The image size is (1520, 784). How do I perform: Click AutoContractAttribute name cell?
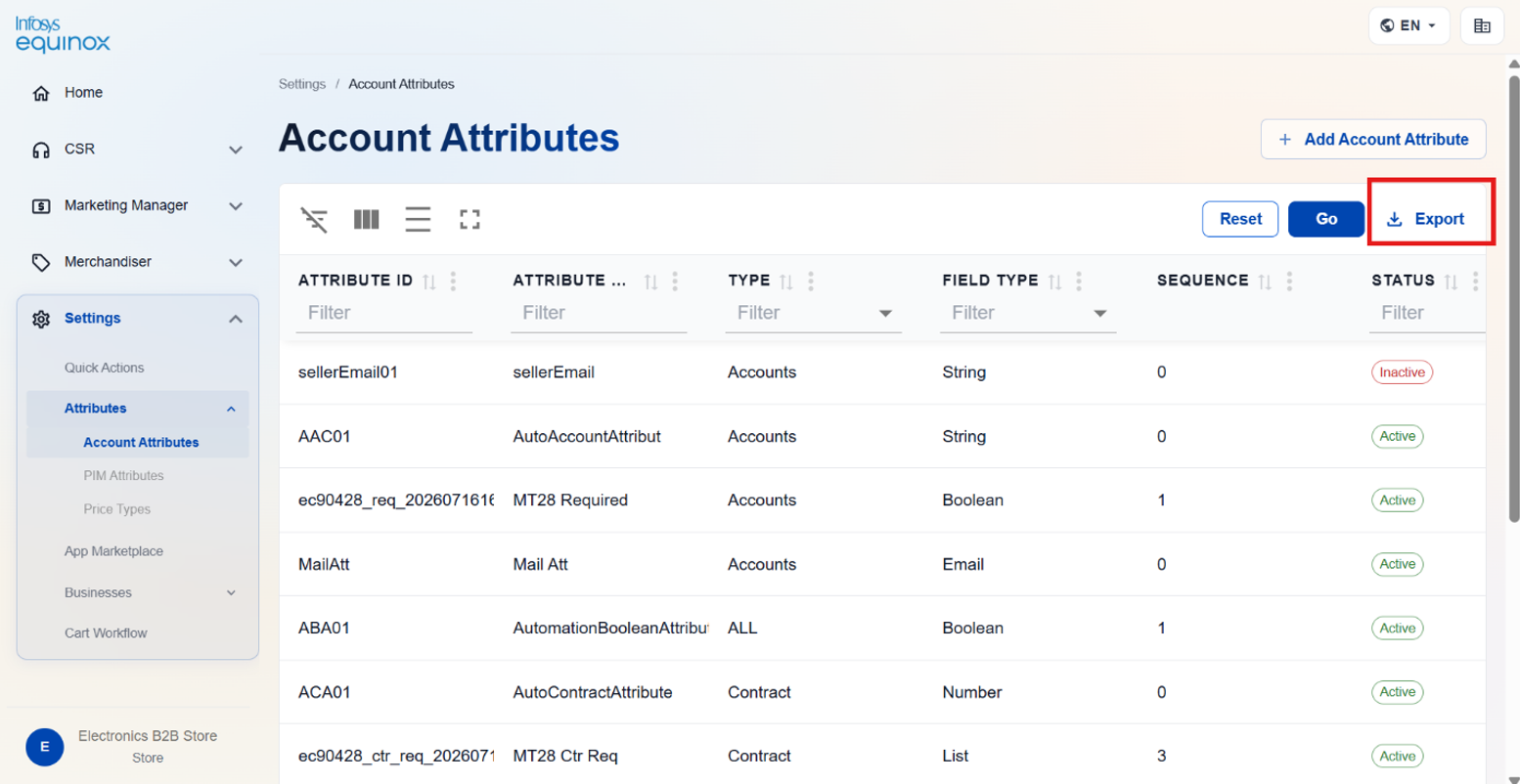pyautogui.click(x=593, y=693)
